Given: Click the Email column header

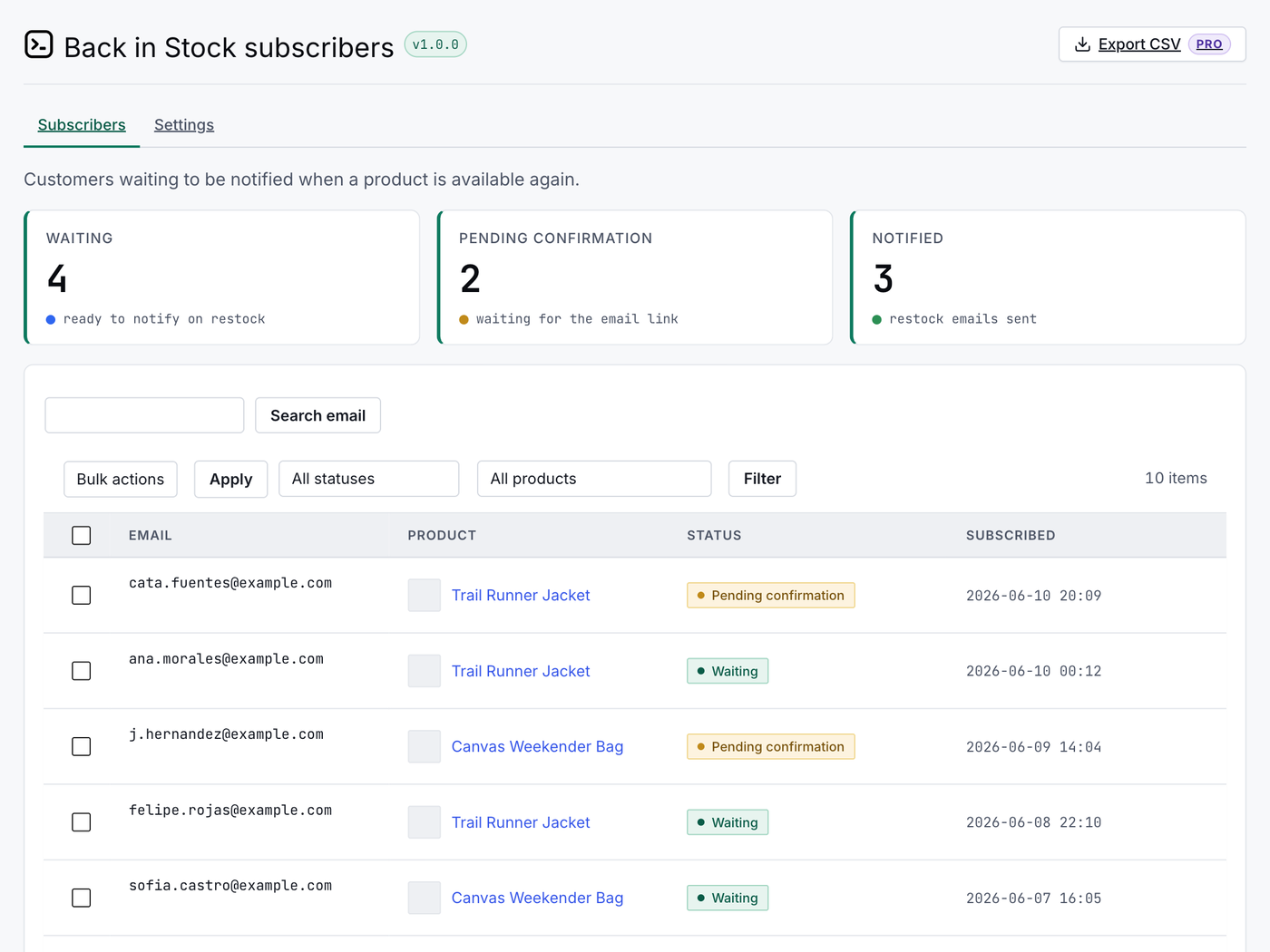Looking at the screenshot, I should click(151, 535).
